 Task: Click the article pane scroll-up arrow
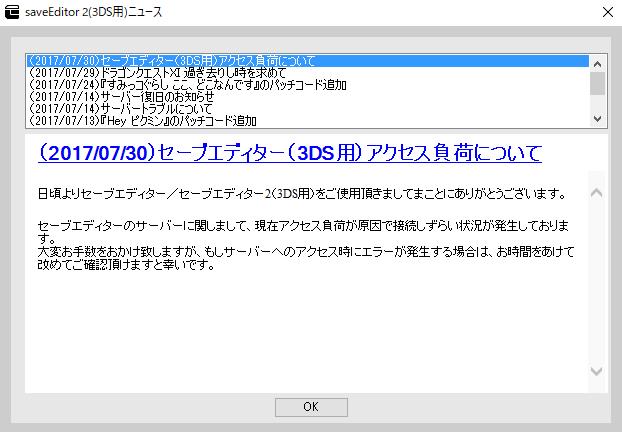[597, 192]
